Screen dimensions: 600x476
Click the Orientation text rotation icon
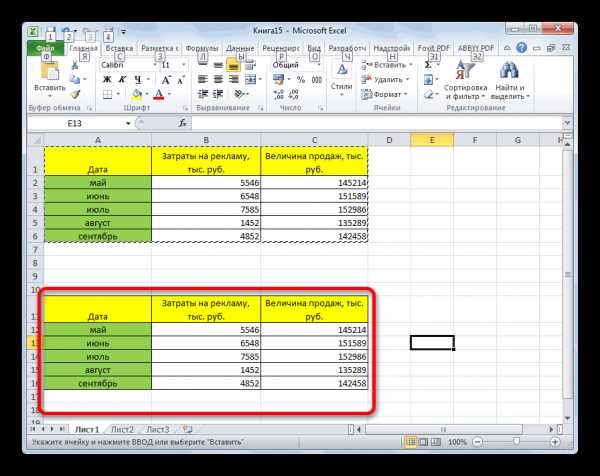[x=240, y=94]
